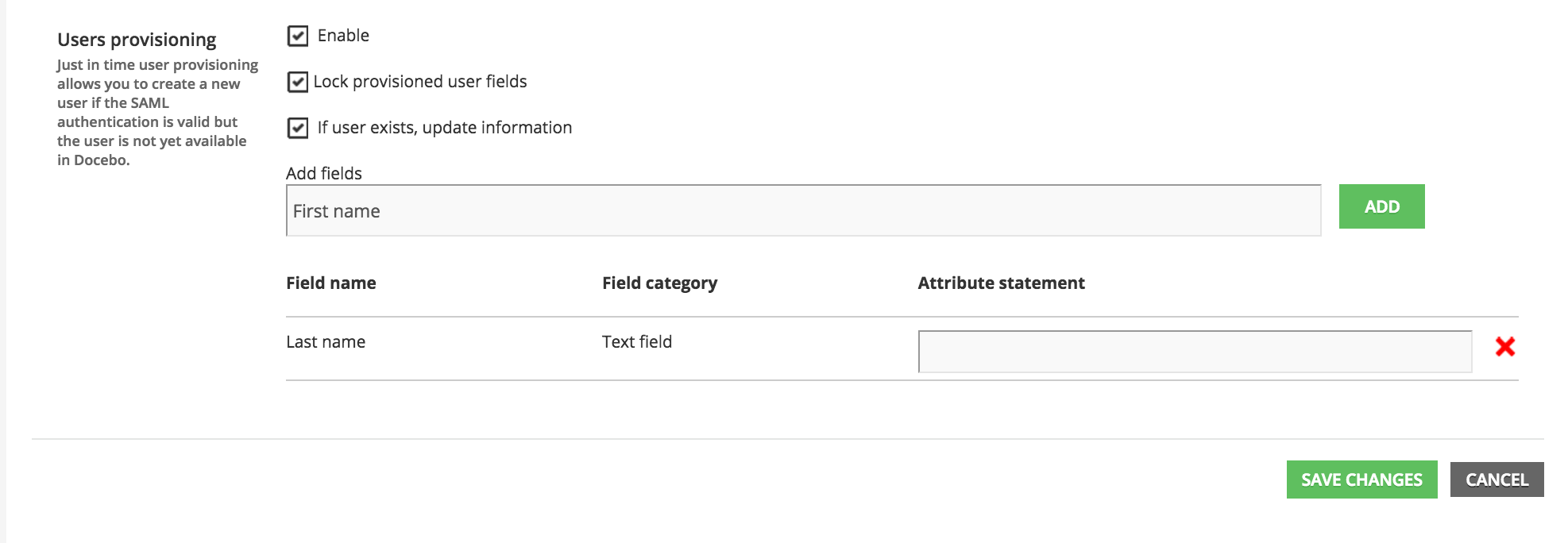Click the Attribute statement column header

[1001, 283]
